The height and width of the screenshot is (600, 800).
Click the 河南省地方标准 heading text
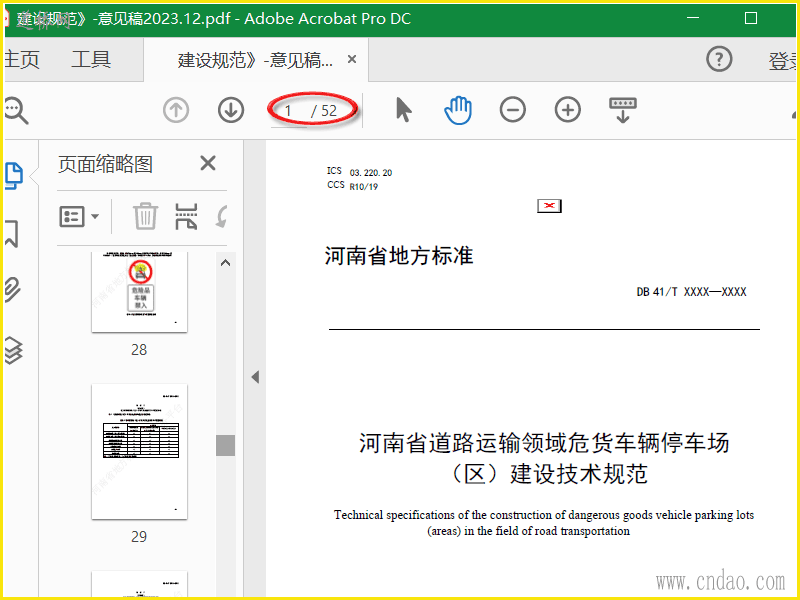click(x=398, y=256)
